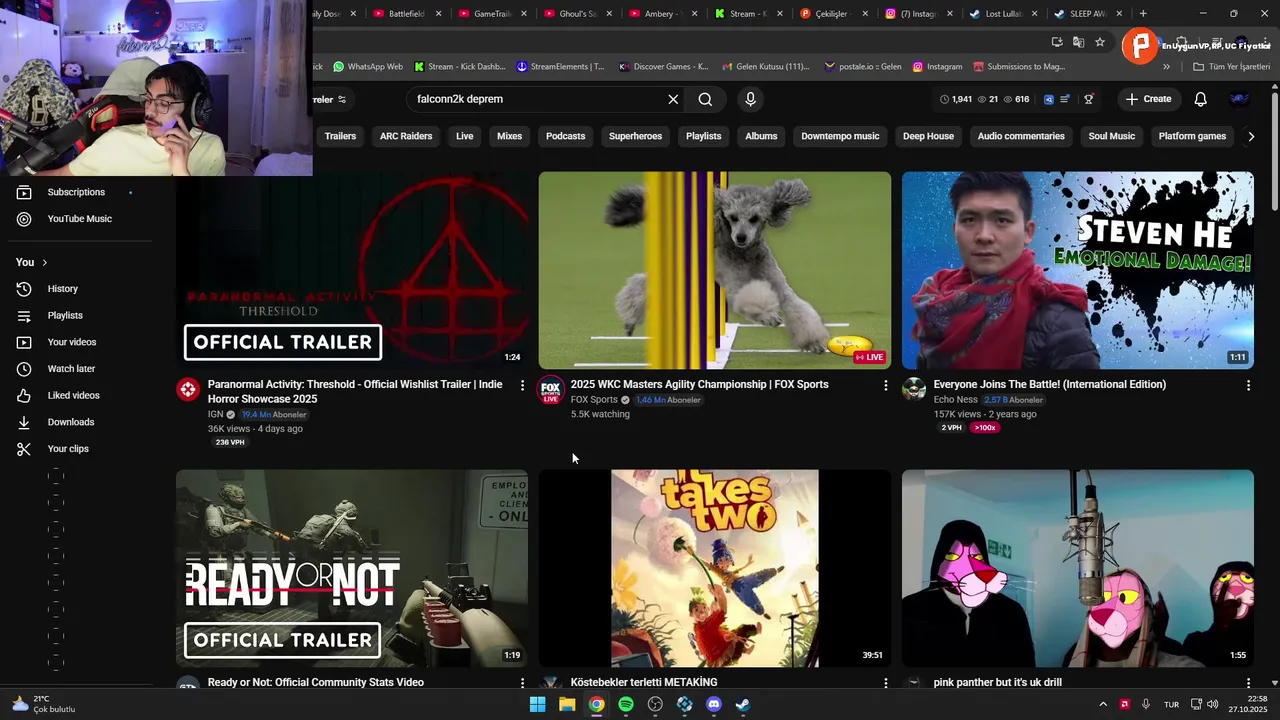Screen dimensions: 1280x720
Task: Open Everyone Joins The Battle video title
Action: click(1049, 384)
